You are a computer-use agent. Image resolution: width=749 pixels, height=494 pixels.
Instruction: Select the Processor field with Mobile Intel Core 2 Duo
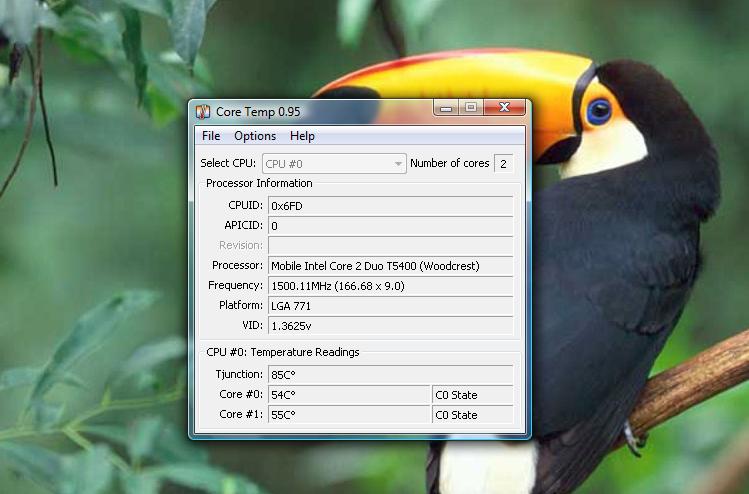(x=390, y=266)
